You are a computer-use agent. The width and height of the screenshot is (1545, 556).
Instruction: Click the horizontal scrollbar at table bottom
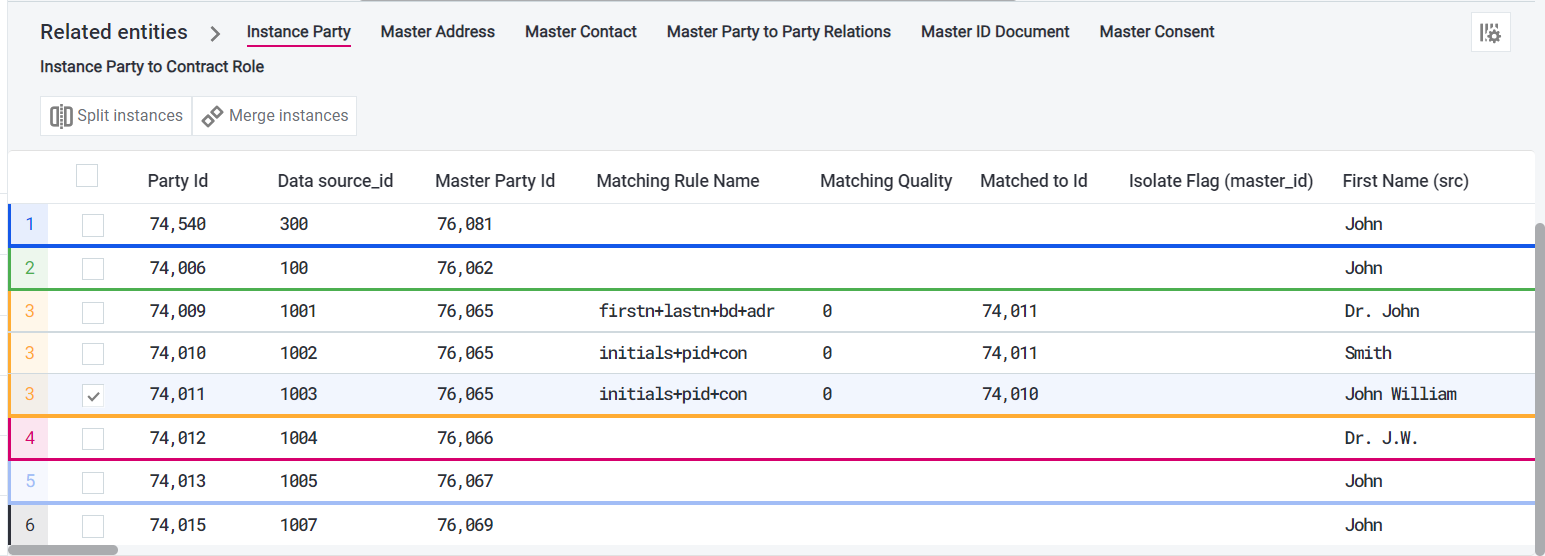63,550
